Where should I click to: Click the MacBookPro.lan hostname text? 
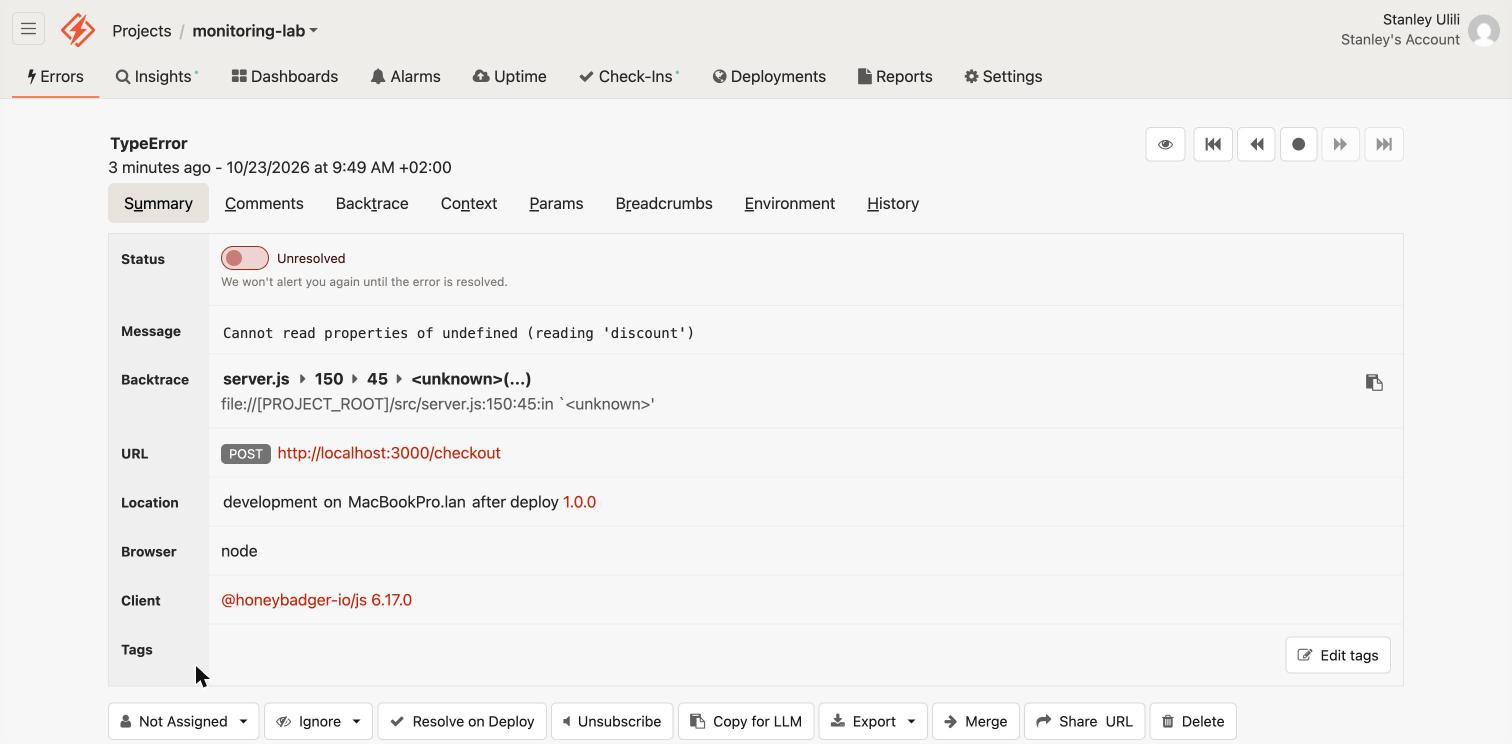pos(407,502)
